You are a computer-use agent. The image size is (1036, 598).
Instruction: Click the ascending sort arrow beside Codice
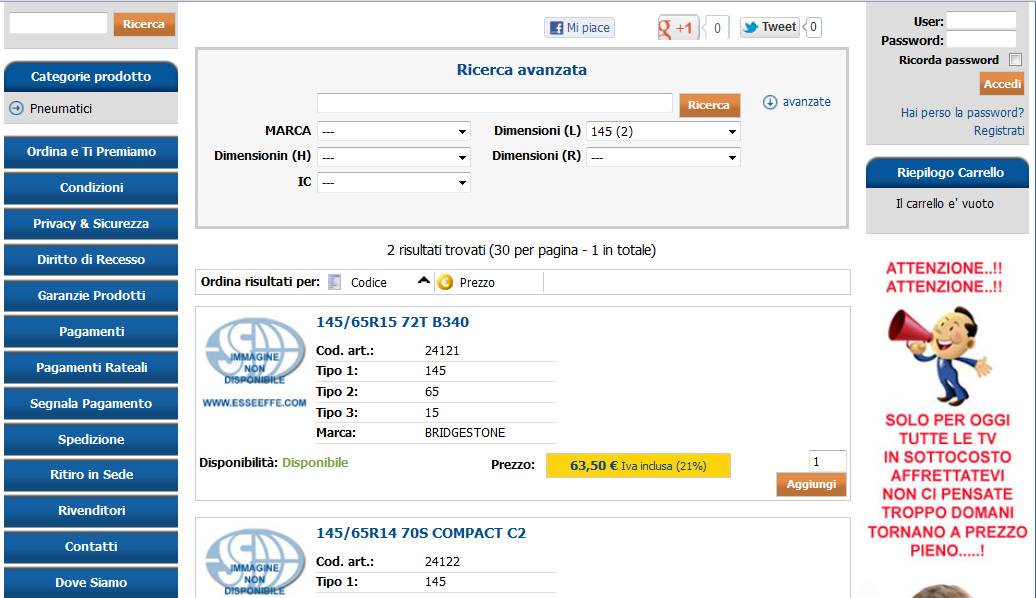tap(424, 281)
